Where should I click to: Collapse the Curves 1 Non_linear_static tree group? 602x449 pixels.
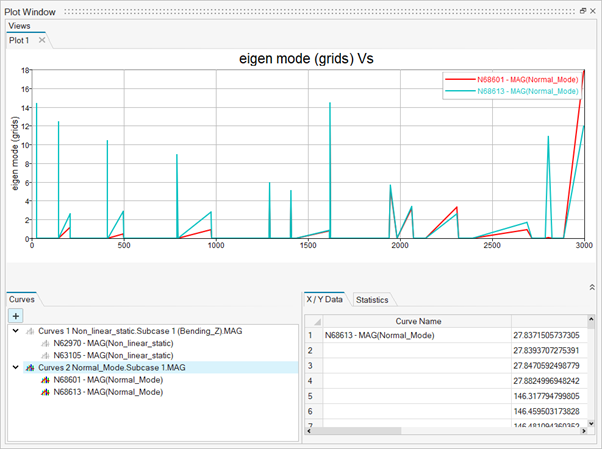click(15, 330)
